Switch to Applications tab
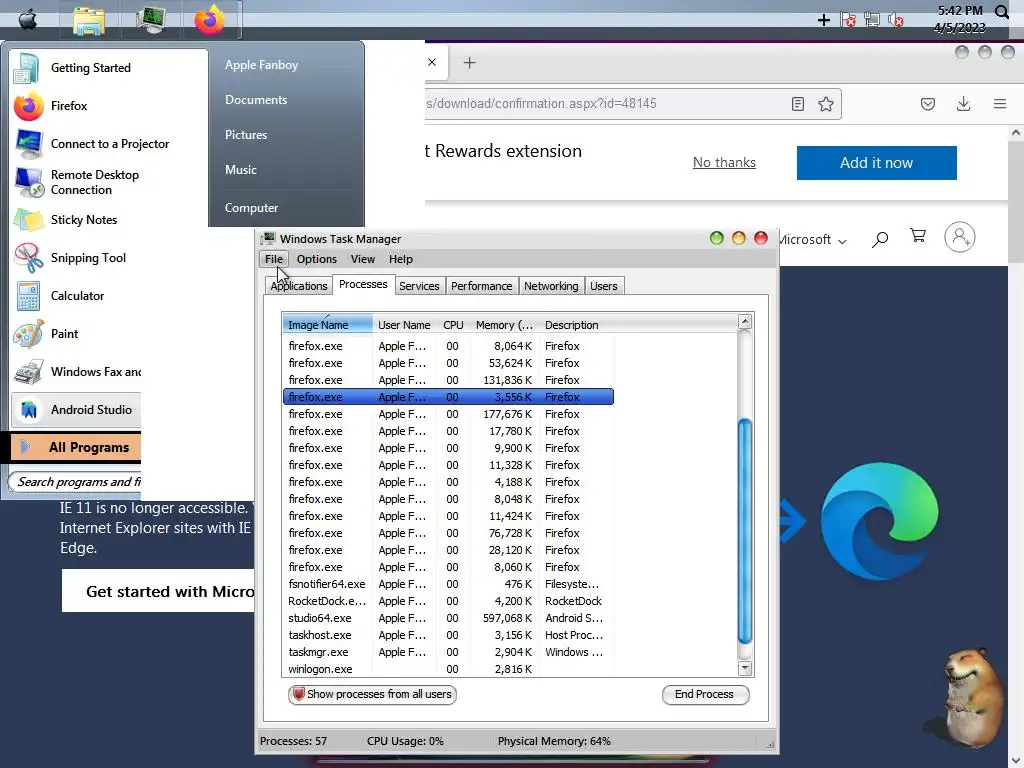1024x768 pixels. tap(298, 286)
